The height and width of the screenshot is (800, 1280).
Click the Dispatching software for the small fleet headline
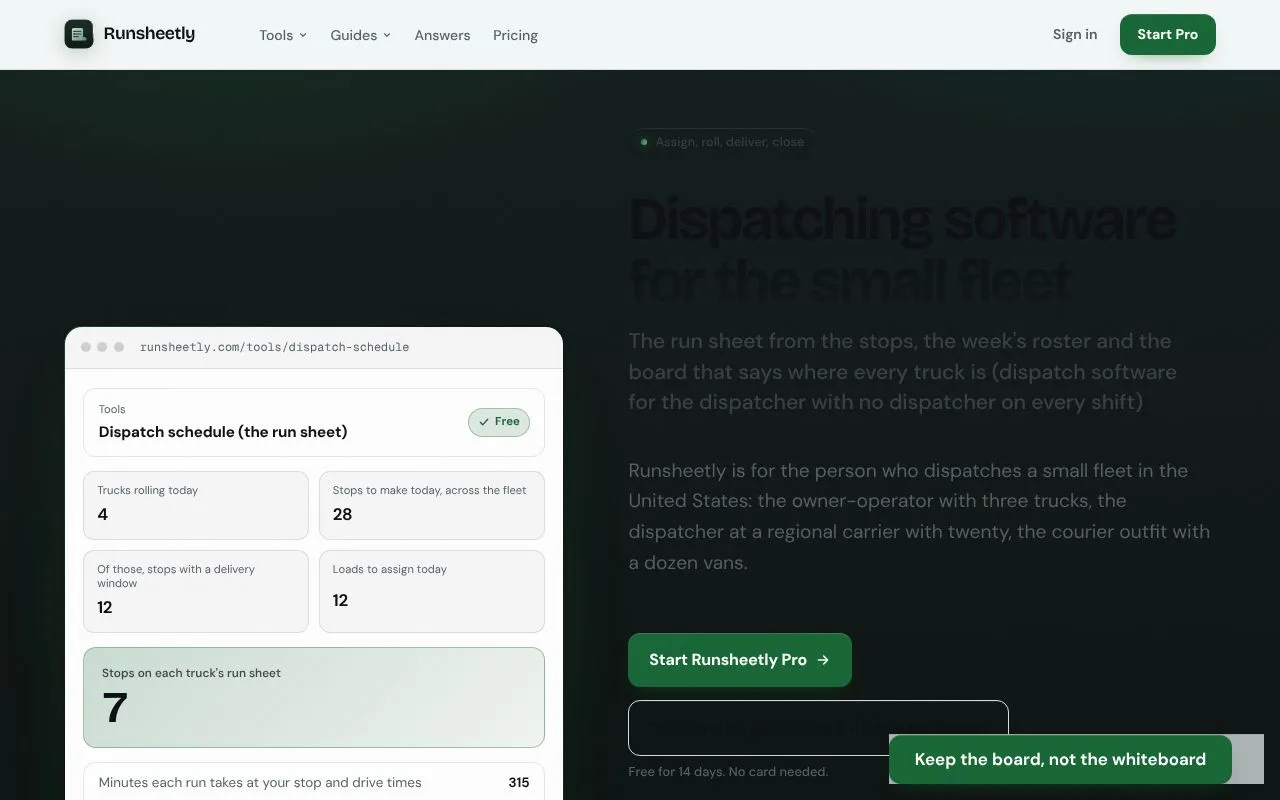(x=902, y=249)
